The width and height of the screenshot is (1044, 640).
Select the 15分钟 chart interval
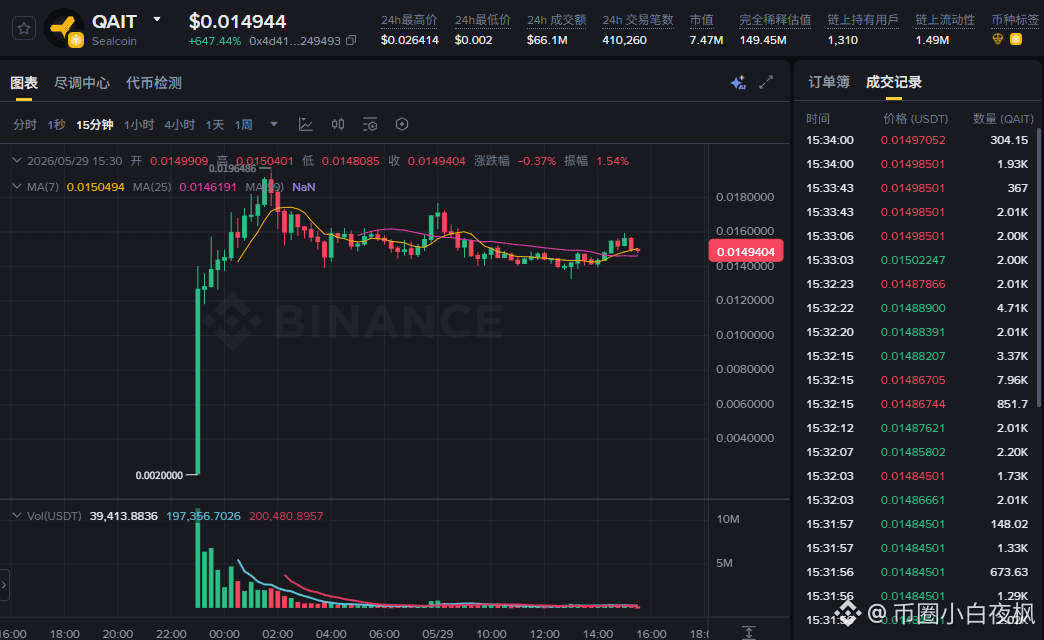pos(95,125)
